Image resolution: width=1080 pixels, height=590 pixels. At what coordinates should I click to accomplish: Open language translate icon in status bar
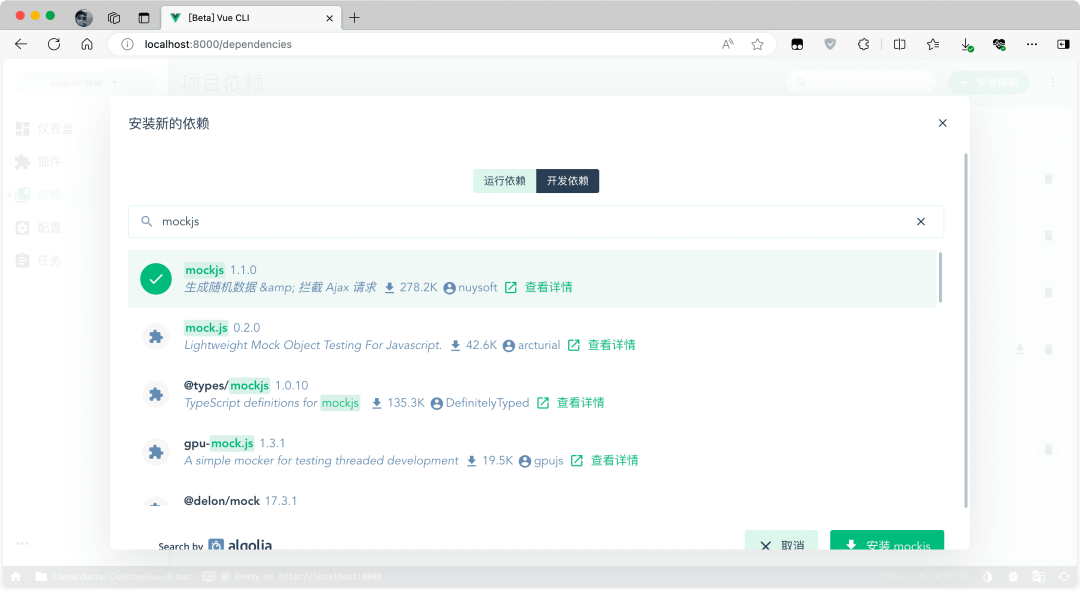(1039, 576)
